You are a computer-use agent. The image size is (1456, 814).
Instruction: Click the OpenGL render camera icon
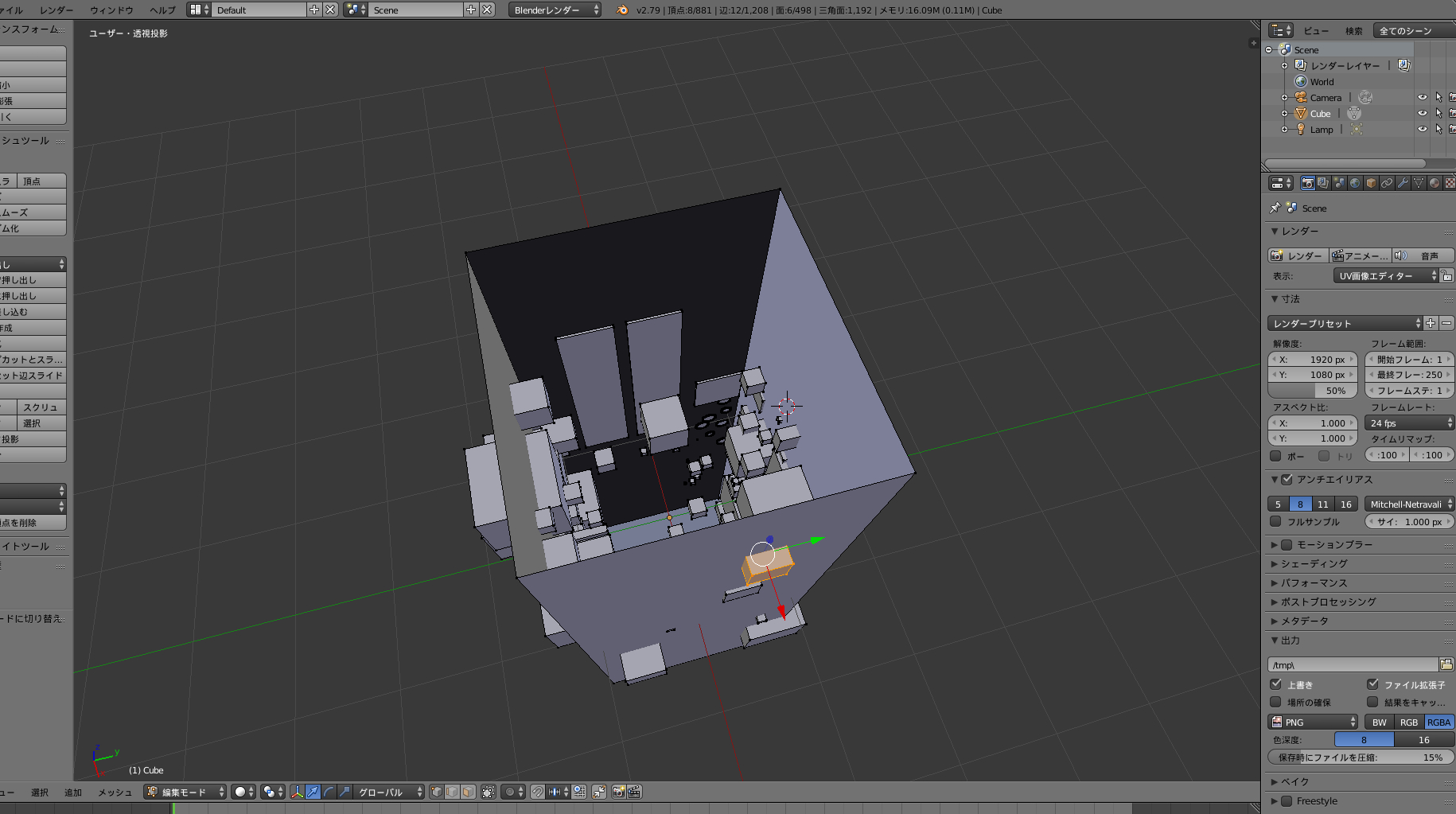coord(618,792)
